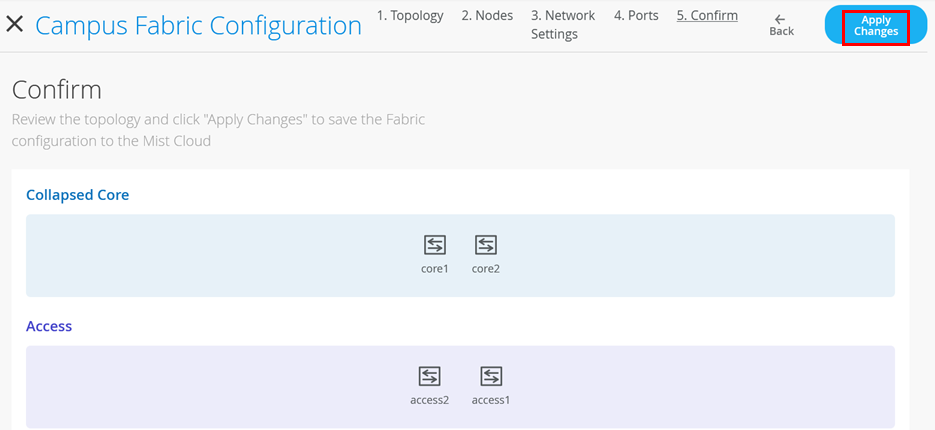The height and width of the screenshot is (430, 935).
Task: Click the access2 node label
Action: 429,400
